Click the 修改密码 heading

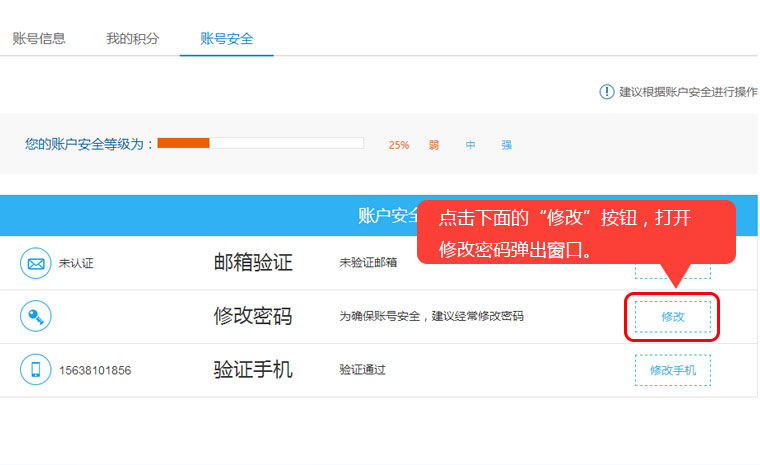click(x=253, y=316)
